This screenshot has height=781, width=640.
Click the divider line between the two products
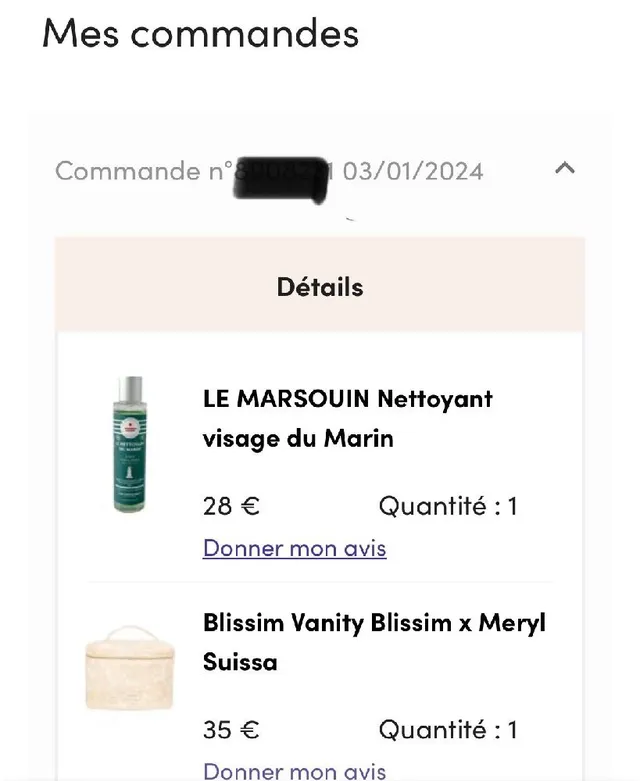point(320,582)
